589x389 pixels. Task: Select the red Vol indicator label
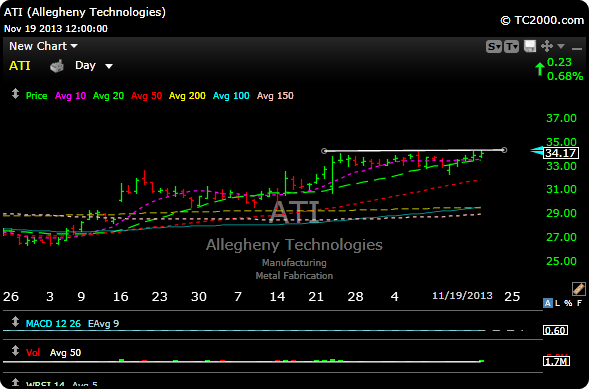point(33,353)
